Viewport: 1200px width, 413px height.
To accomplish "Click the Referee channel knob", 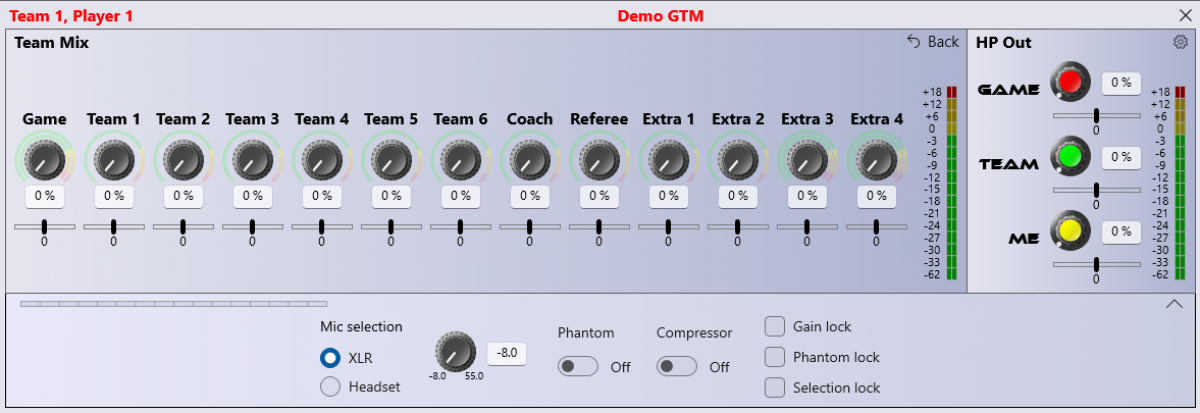I will click(599, 159).
